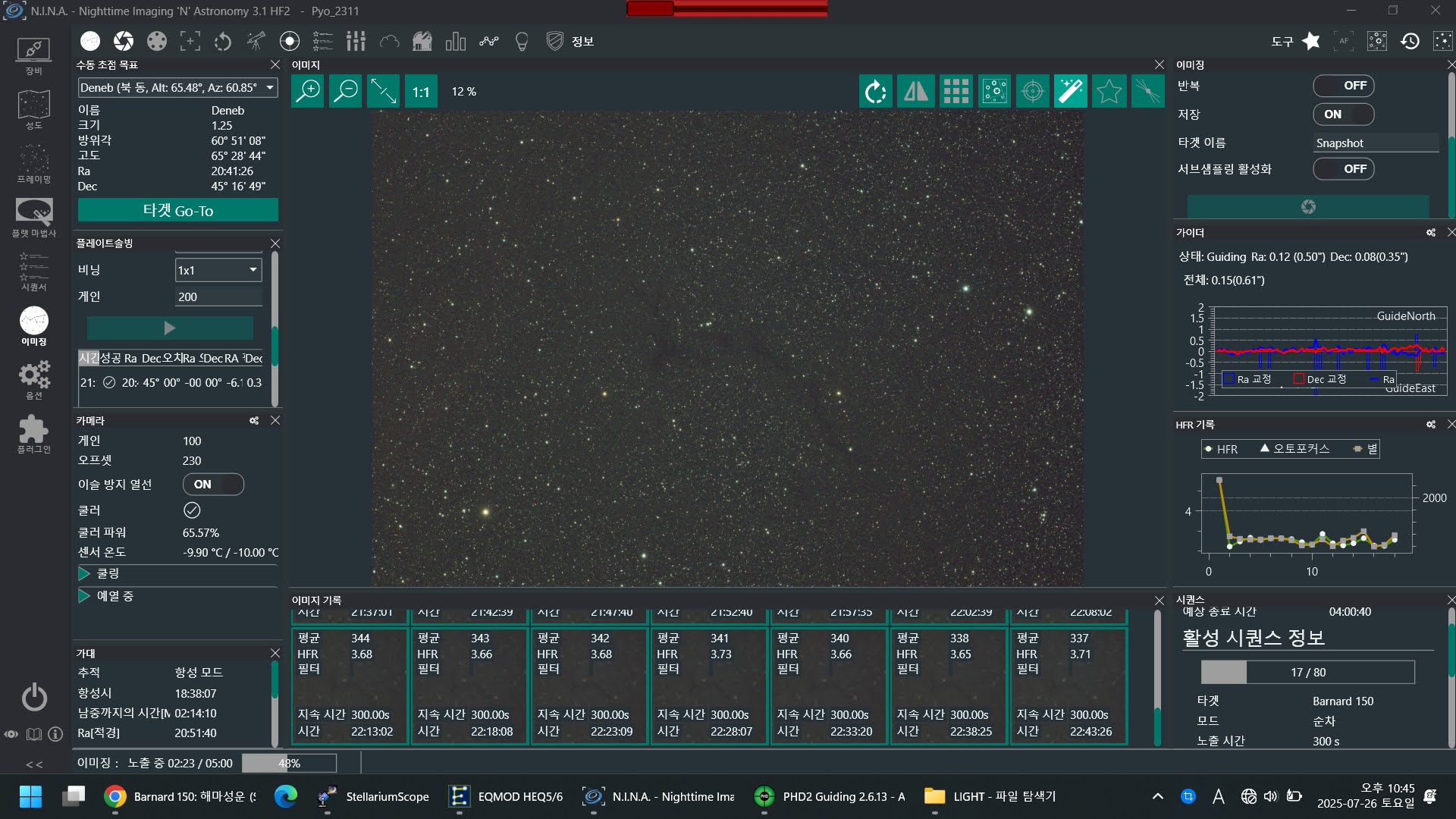Viewport: 1456px width, 819px height.
Task: Click the zoom out magnifier icon
Action: 346,92
